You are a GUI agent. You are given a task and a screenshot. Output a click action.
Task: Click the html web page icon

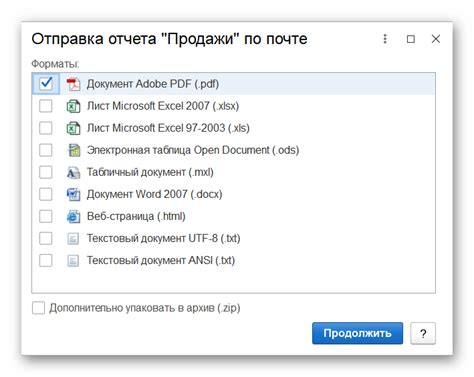[73, 216]
